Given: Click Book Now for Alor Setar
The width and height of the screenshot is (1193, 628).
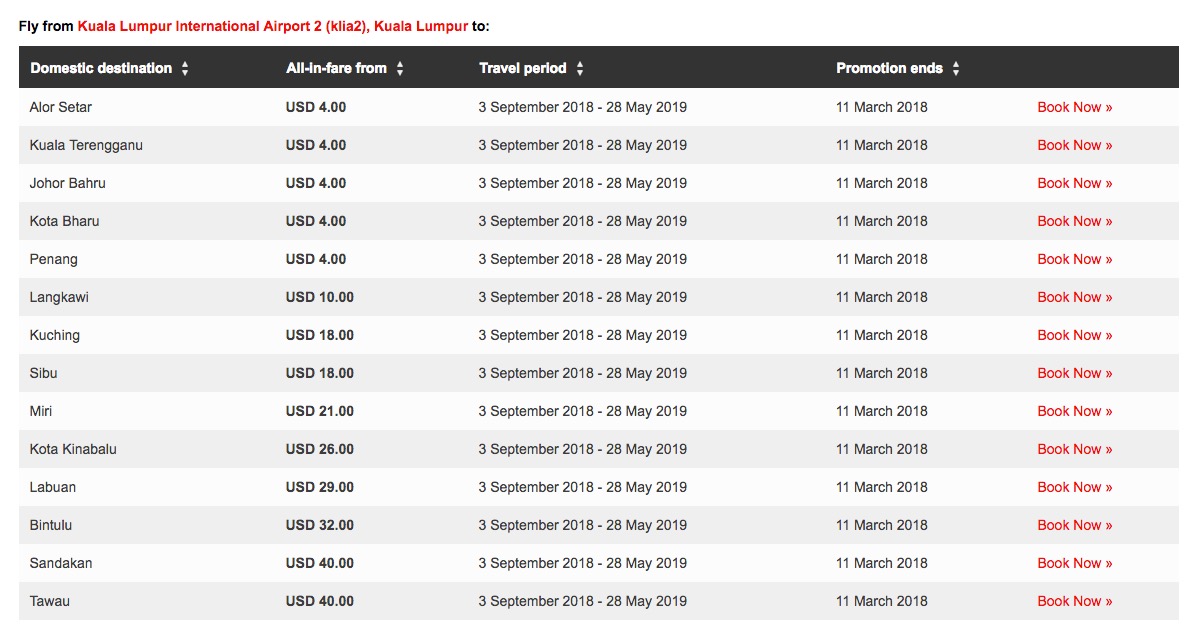Looking at the screenshot, I should coord(1074,107).
